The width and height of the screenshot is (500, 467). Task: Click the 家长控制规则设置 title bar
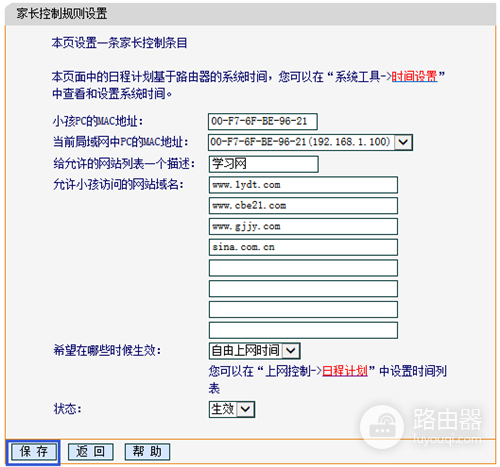250,14
